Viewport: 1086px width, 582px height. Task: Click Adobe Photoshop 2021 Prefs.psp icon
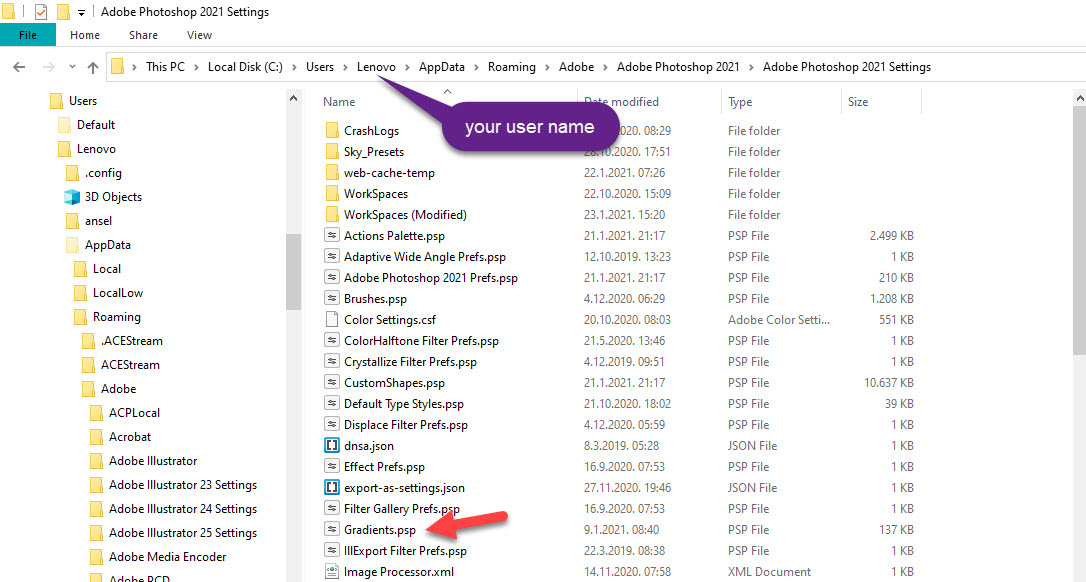click(x=332, y=278)
